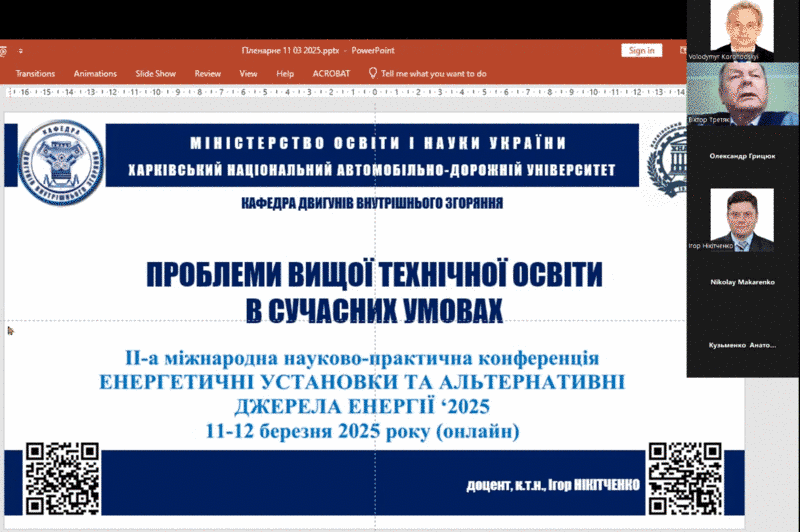Open the Help tab
800x532 pixels.
(x=285, y=73)
